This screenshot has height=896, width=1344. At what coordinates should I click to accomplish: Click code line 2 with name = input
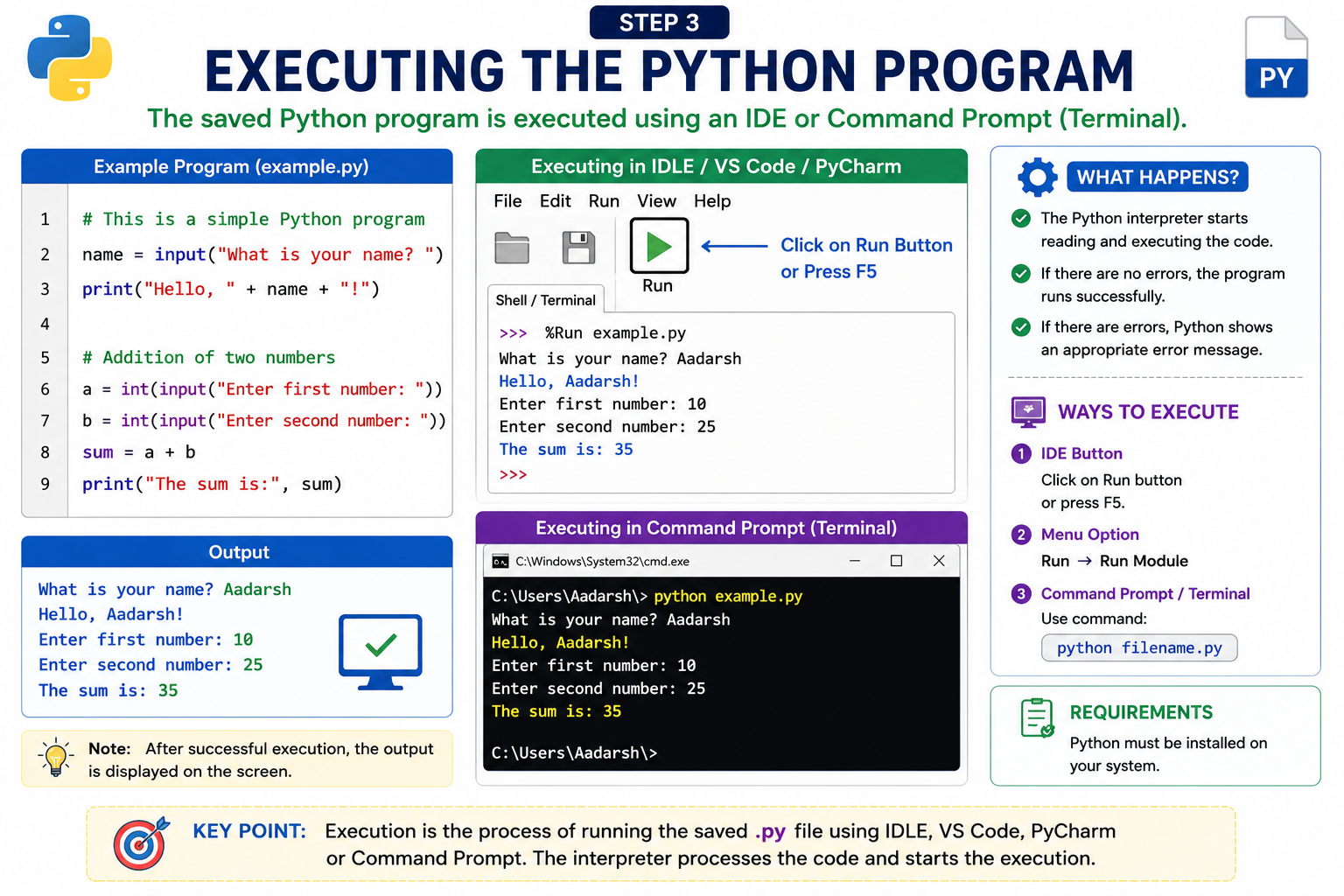click(x=262, y=255)
